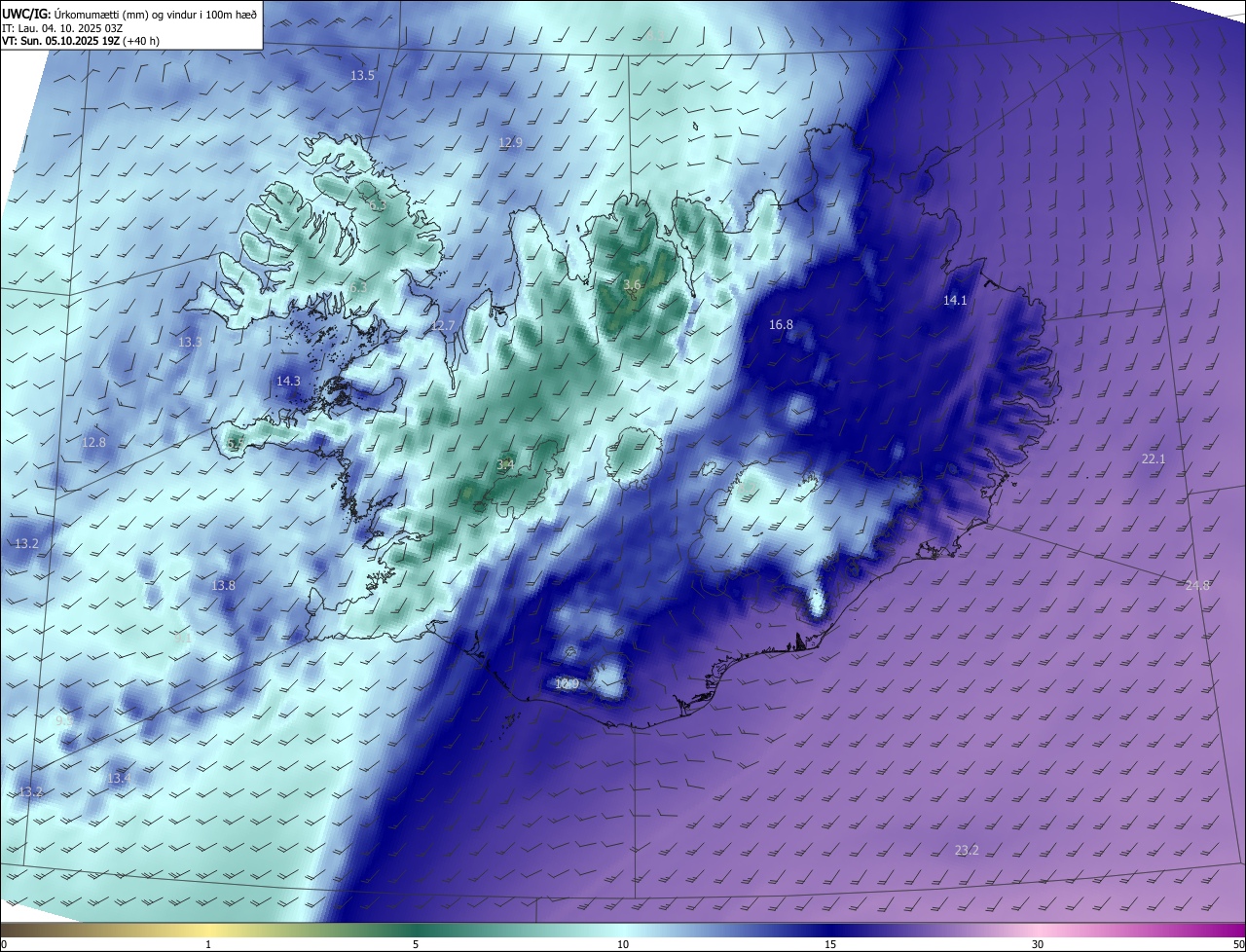The height and width of the screenshot is (952, 1246).
Task: Click the 13.4 value label on the map
Action: coord(119,779)
